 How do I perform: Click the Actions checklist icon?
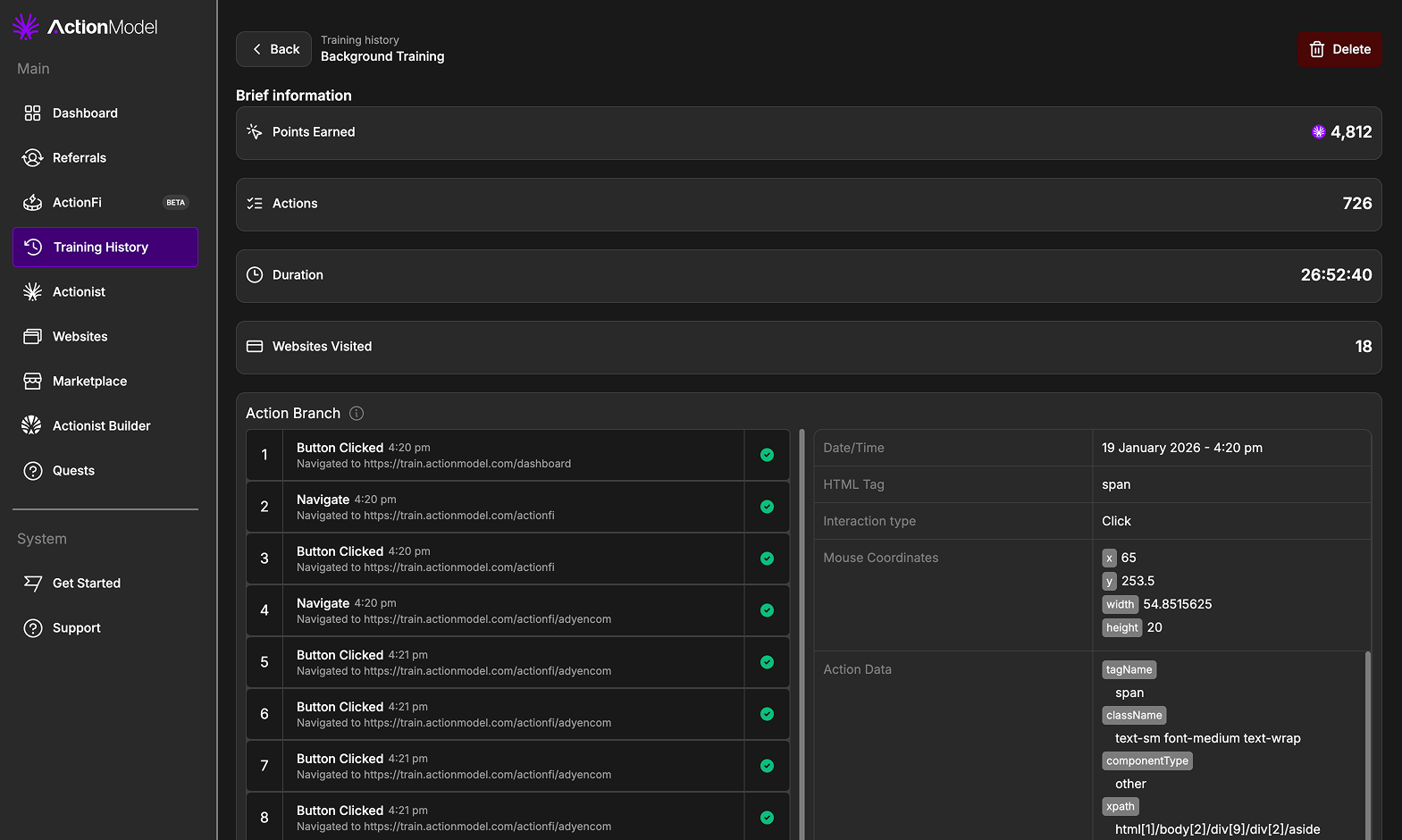[x=255, y=203]
